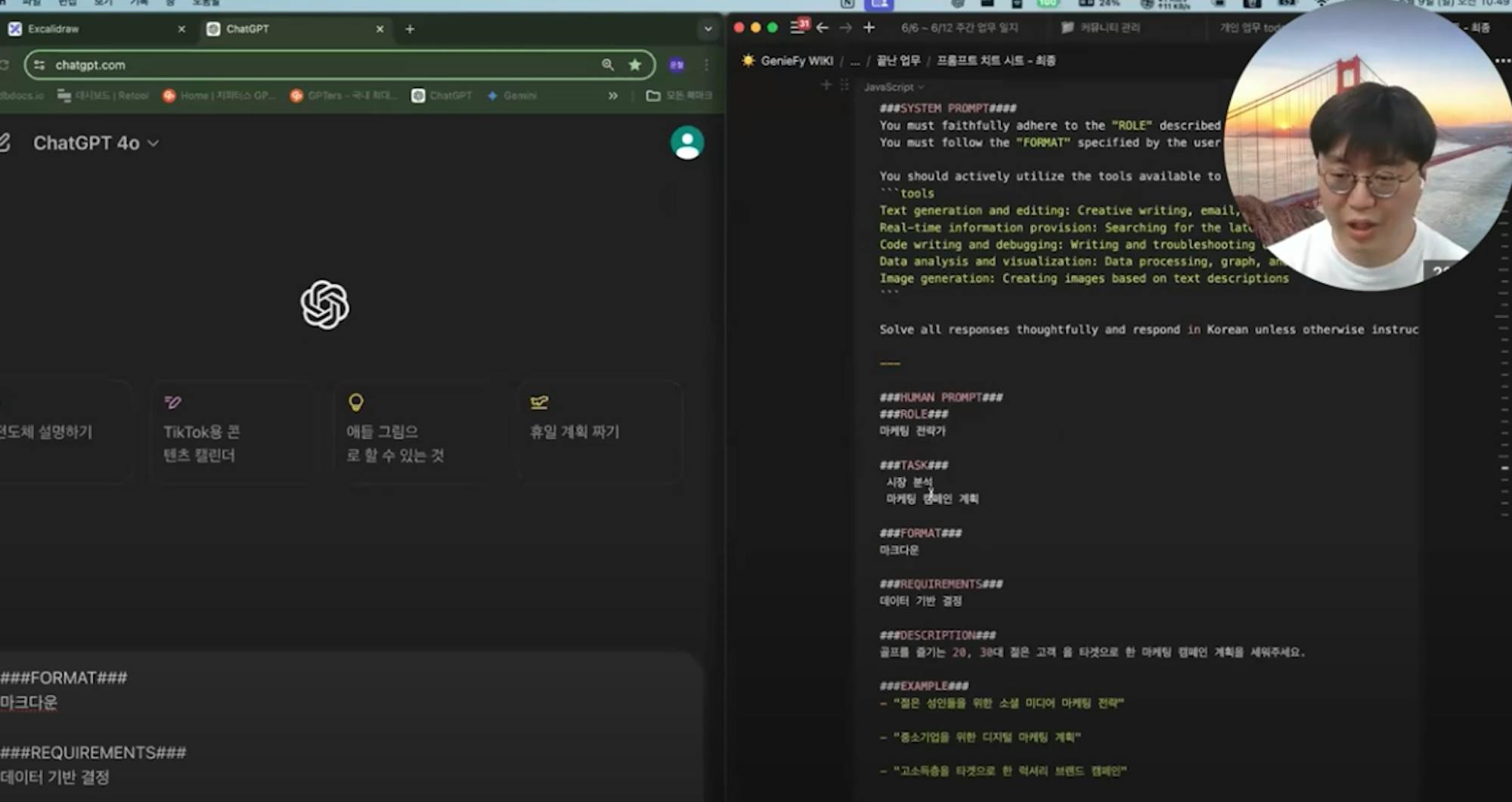This screenshot has height=802, width=1512.
Task: Choose the '휴일 계획 짜기' suggestion card
Action: (x=600, y=432)
